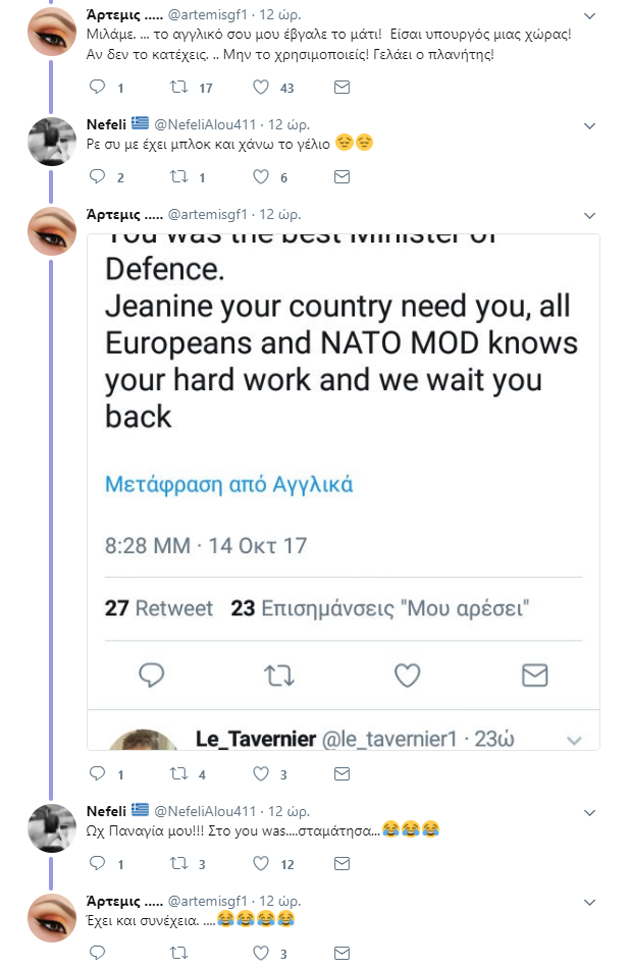The height and width of the screenshot is (969, 630).
Task: Reply to the last Άρτεμις tweet
Action: 97,953
